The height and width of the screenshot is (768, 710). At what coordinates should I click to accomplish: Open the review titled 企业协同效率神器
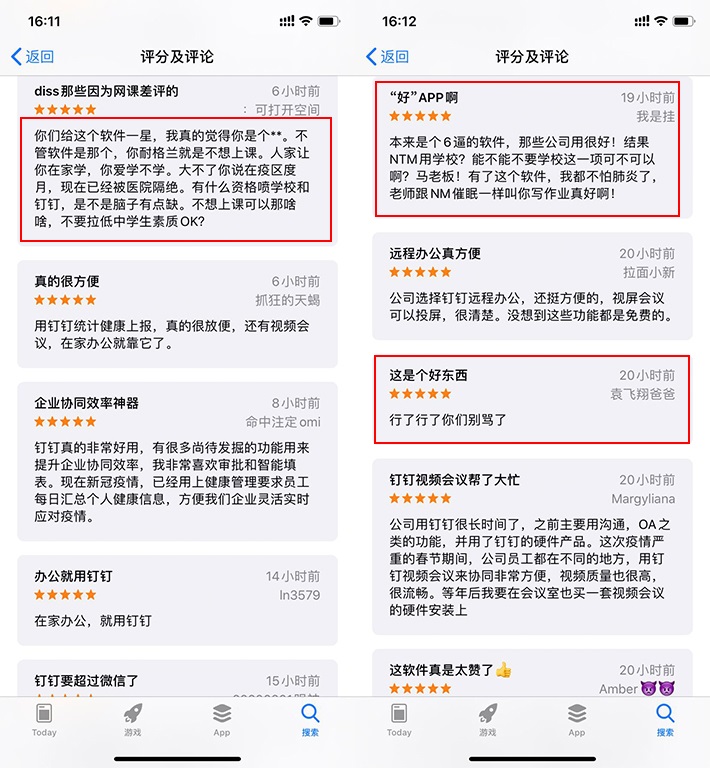[177, 461]
